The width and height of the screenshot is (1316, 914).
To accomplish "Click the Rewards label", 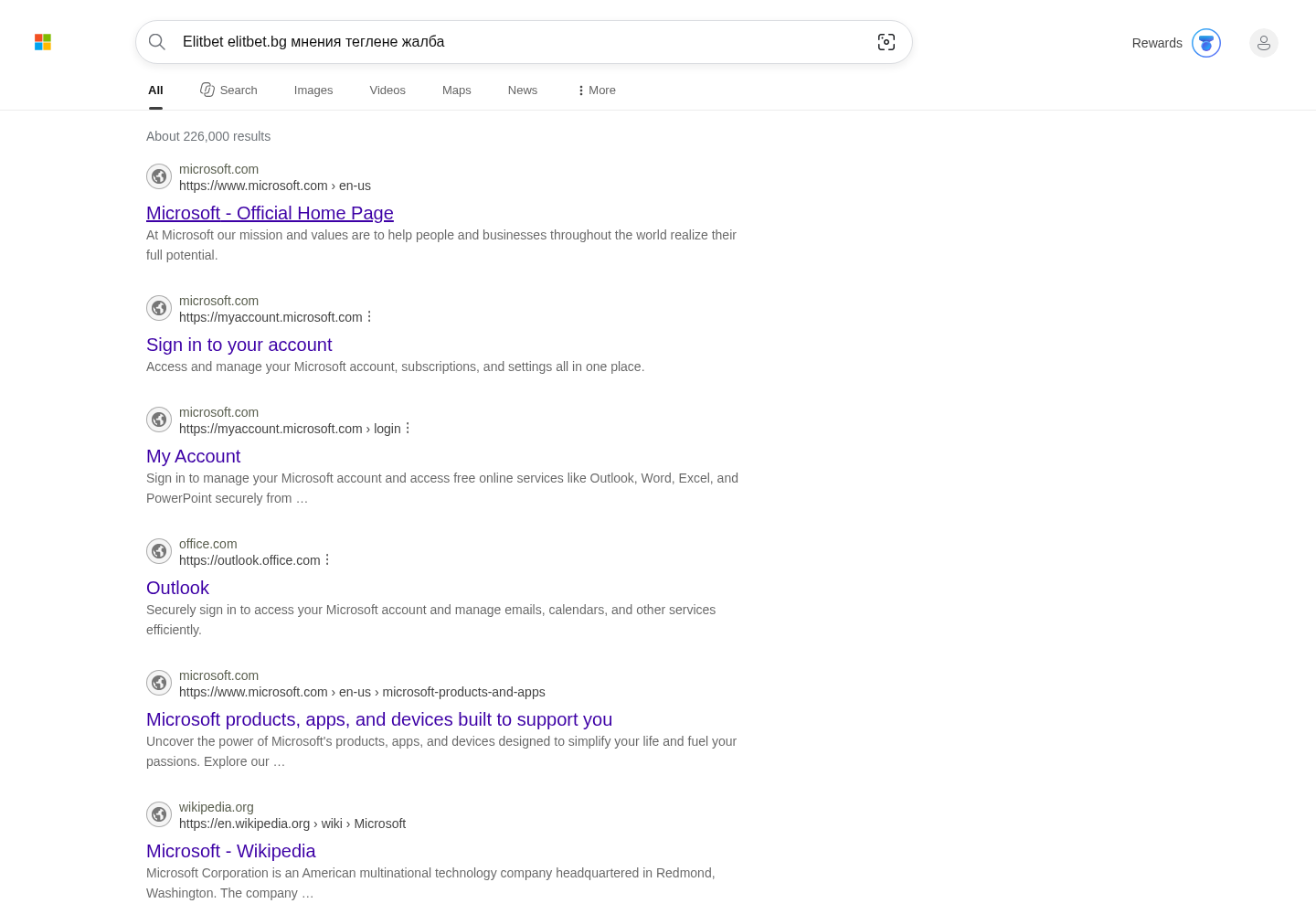I will [1157, 43].
